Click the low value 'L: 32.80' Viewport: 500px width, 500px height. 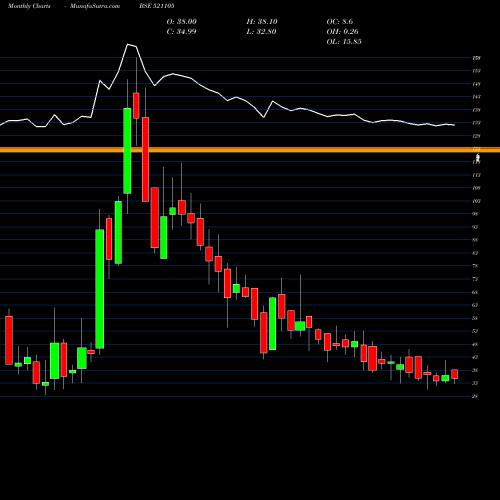pos(261,32)
